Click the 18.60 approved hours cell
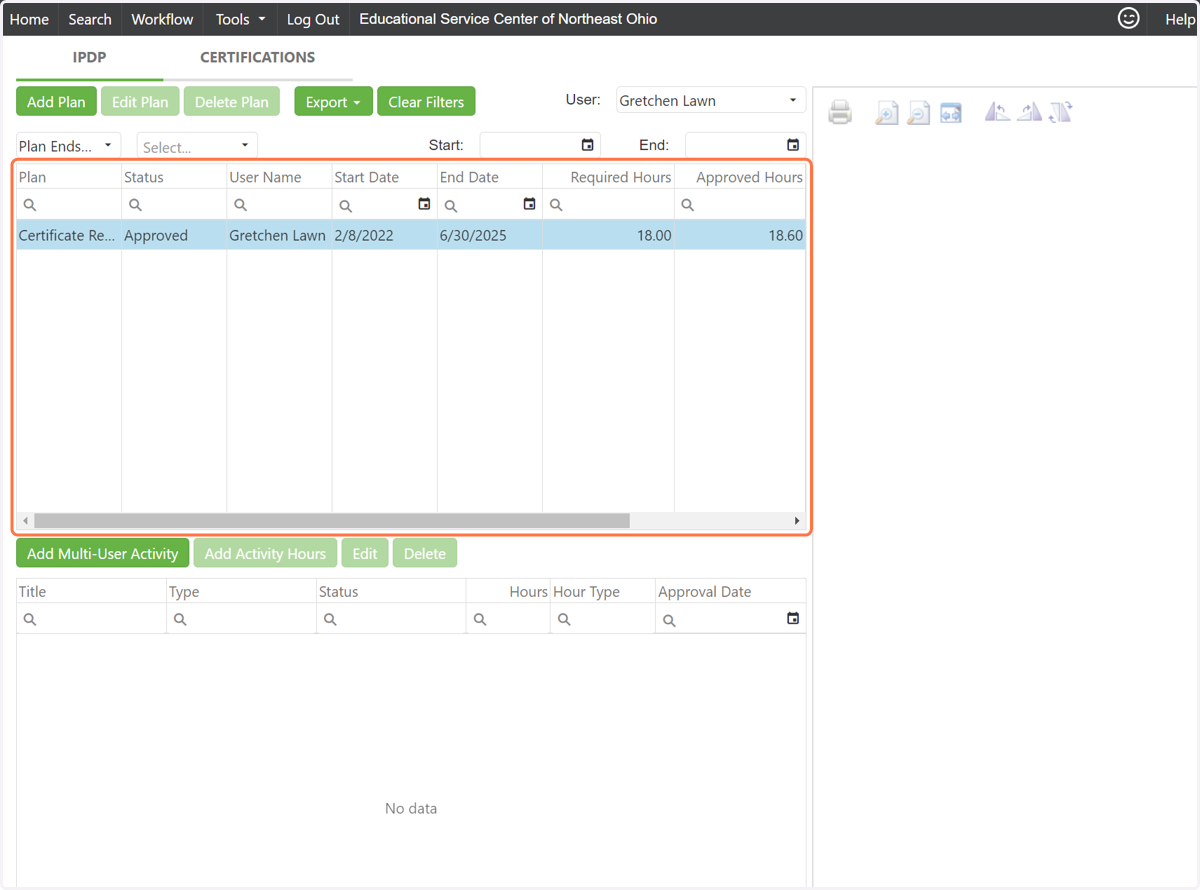 (x=740, y=236)
